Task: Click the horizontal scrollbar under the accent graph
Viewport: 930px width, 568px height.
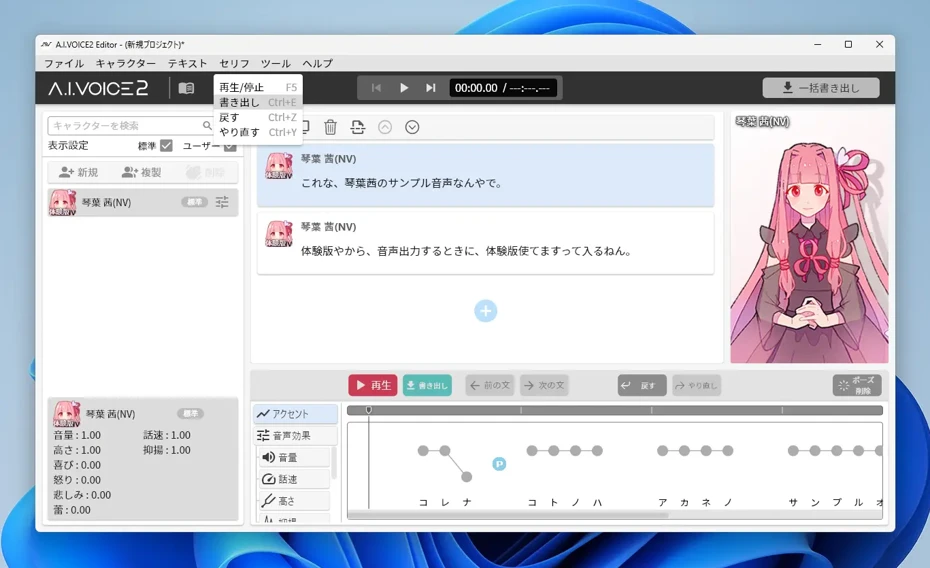Action: point(508,515)
